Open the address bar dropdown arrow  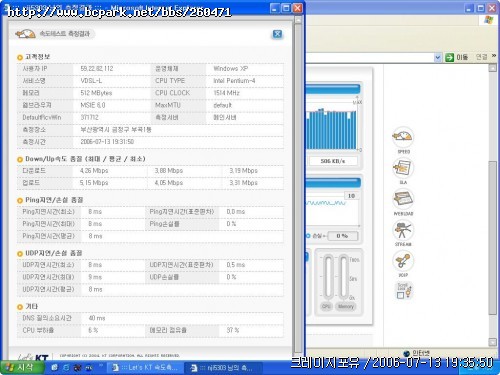pos(437,57)
